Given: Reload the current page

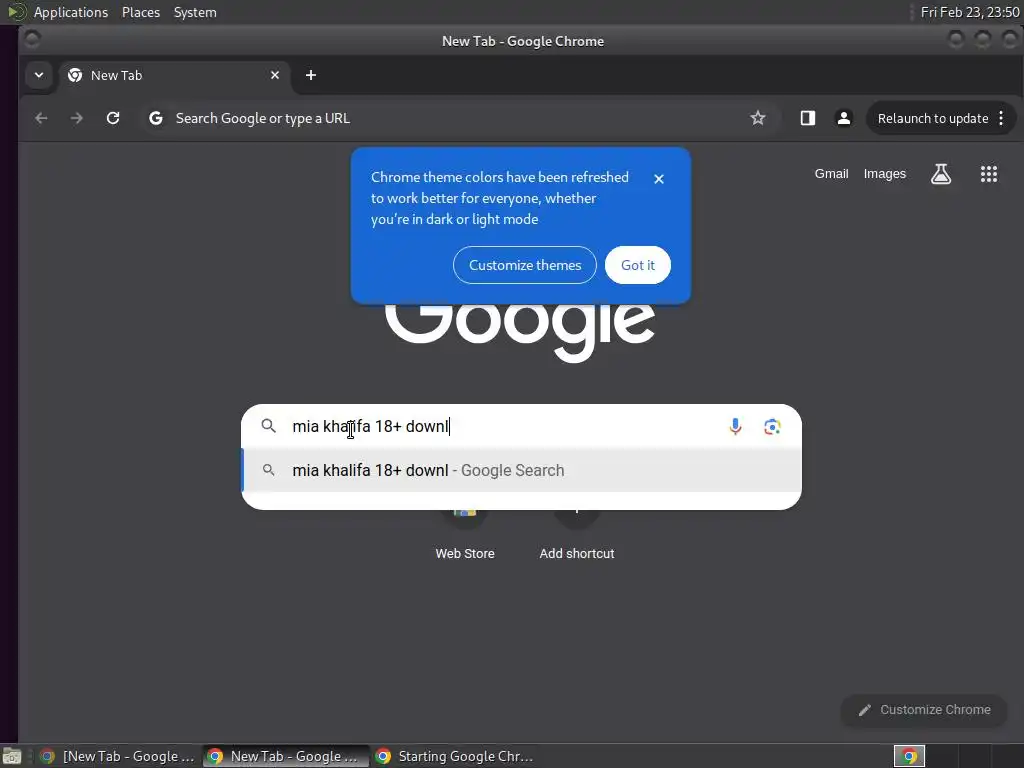Looking at the screenshot, I should 113,118.
